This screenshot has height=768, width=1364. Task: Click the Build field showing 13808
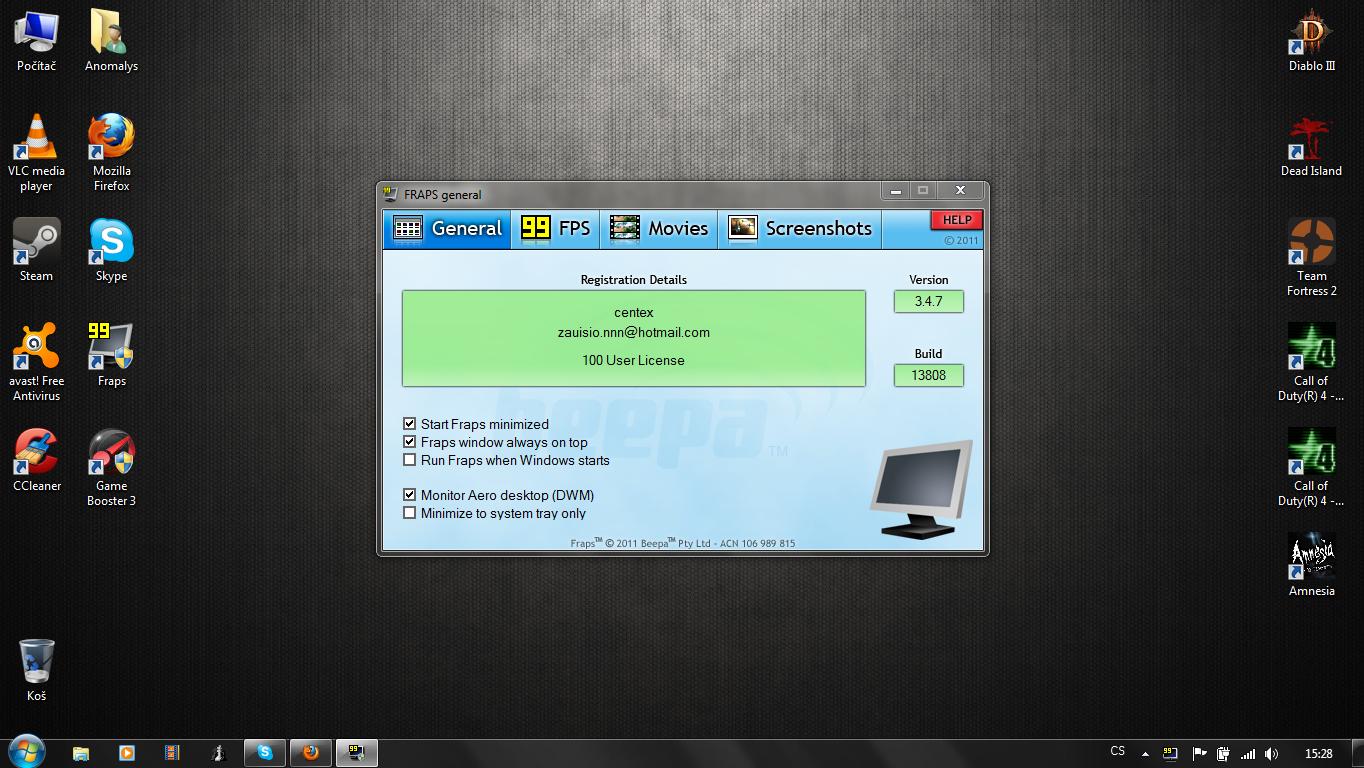pyautogui.click(x=929, y=375)
